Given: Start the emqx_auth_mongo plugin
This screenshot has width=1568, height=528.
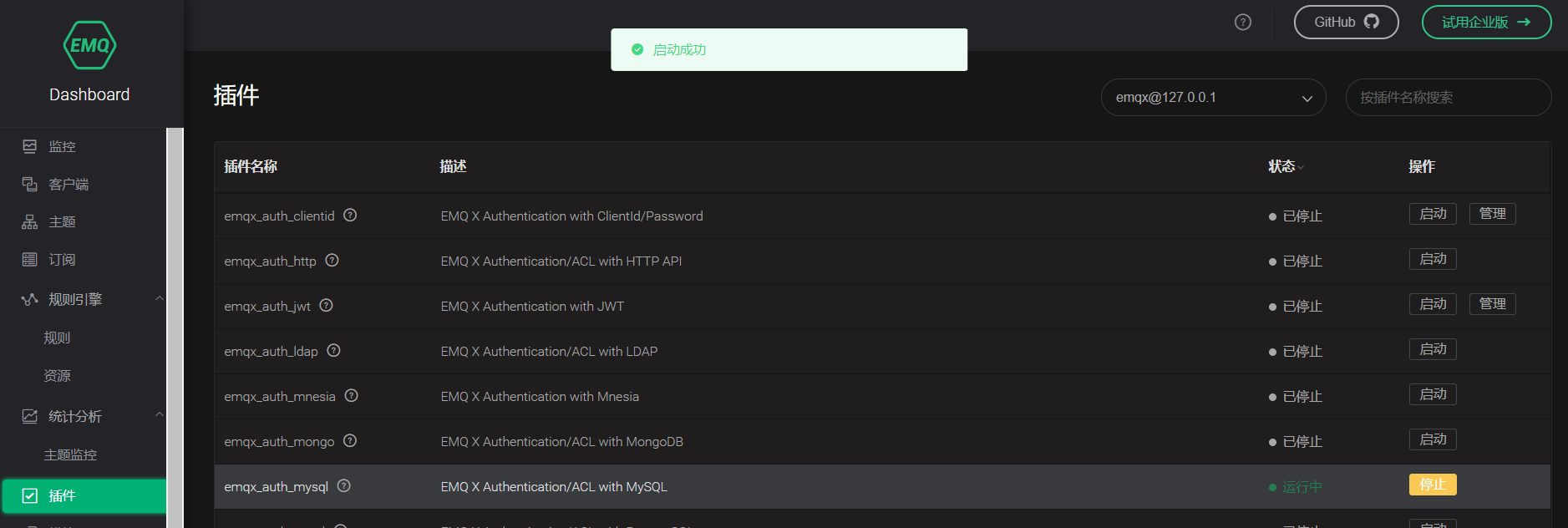Looking at the screenshot, I should [x=1432, y=440].
